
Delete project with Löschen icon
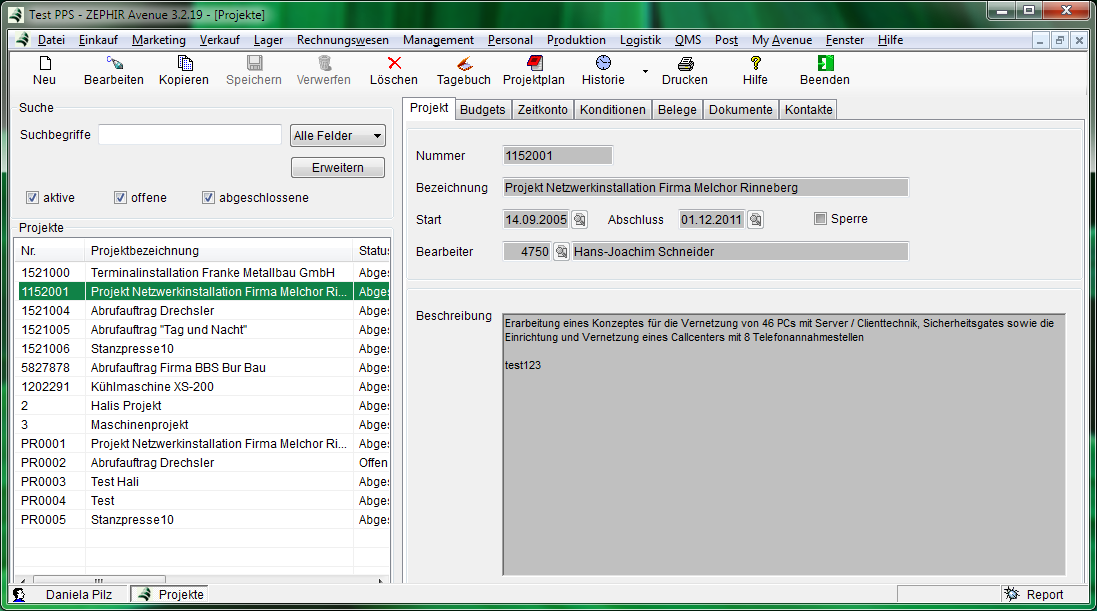pyautogui.click(x=393, y=63)
